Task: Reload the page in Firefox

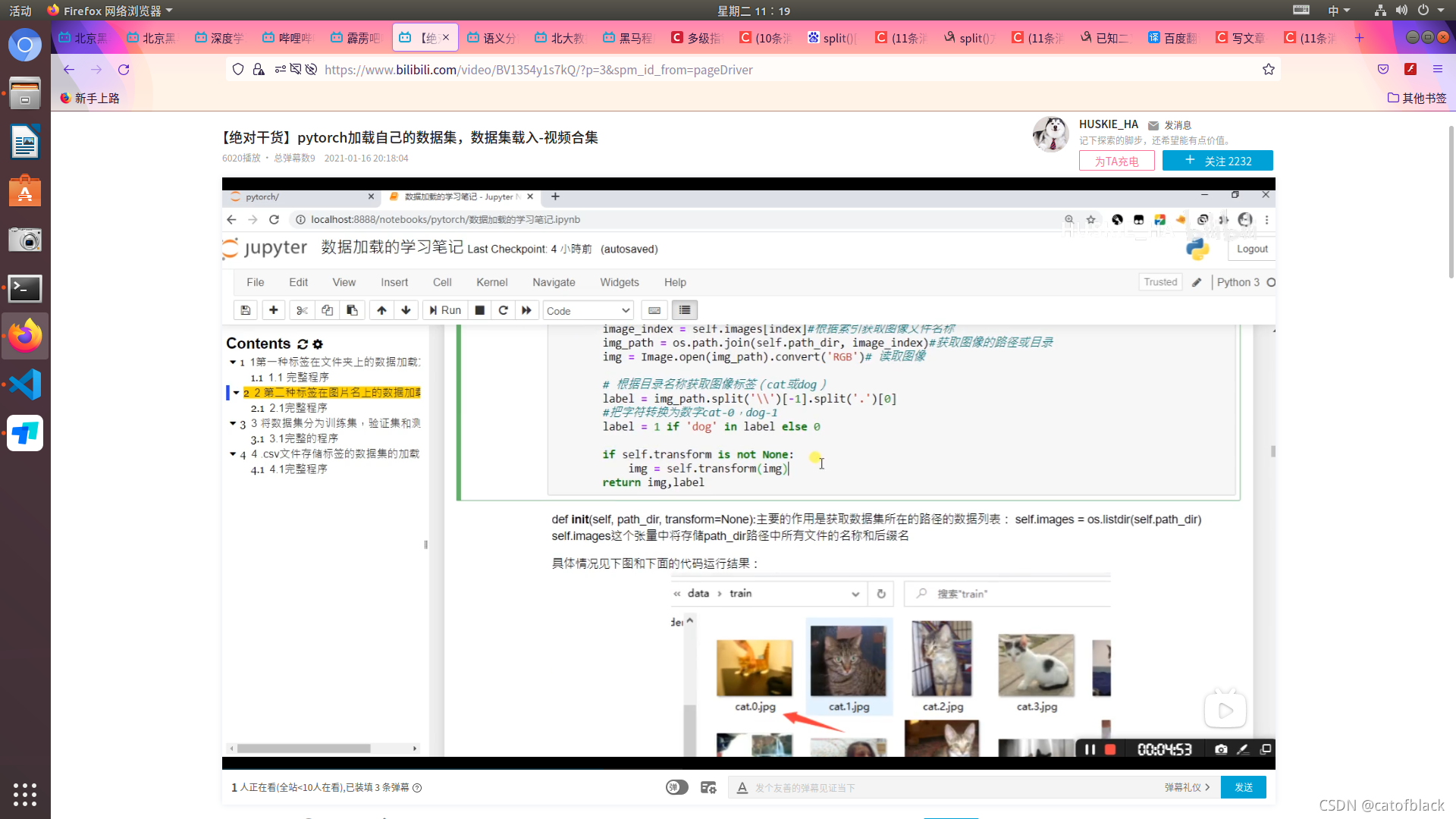Action: 124,70
